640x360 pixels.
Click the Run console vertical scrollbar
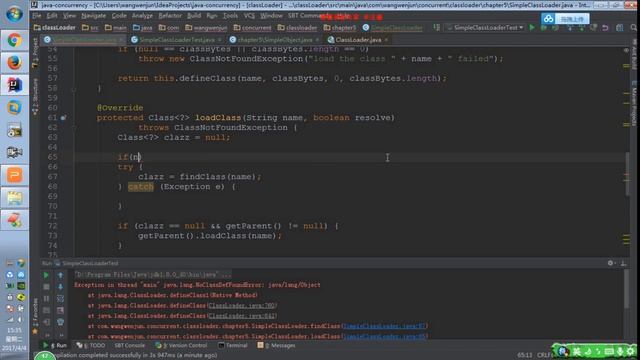[x=627, y=289]
